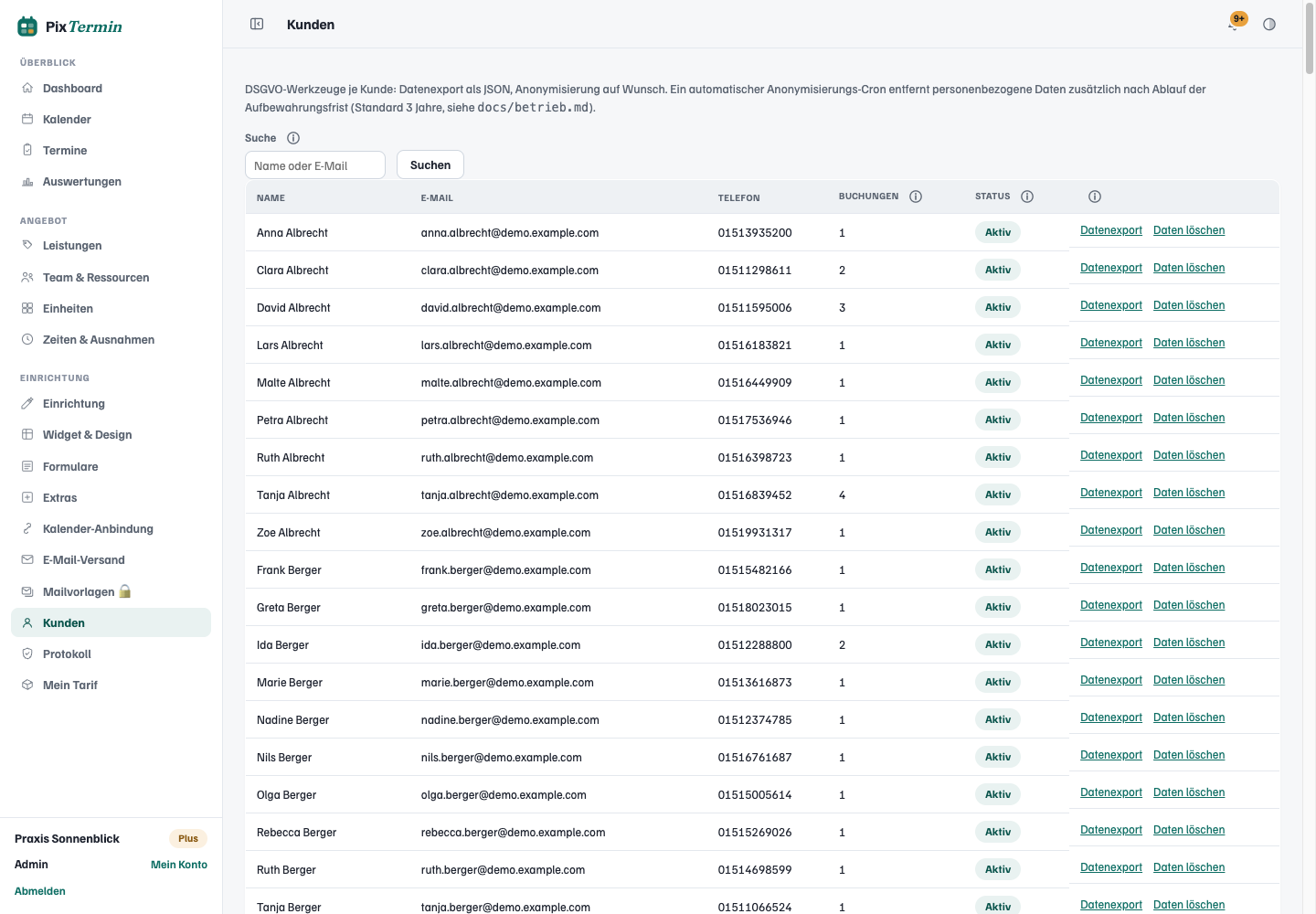Click the Einrichtung pencil icon
Image resolution: width=1316 pixels, height=914 pixels.
pyautogui.click(x=27, y=403)
